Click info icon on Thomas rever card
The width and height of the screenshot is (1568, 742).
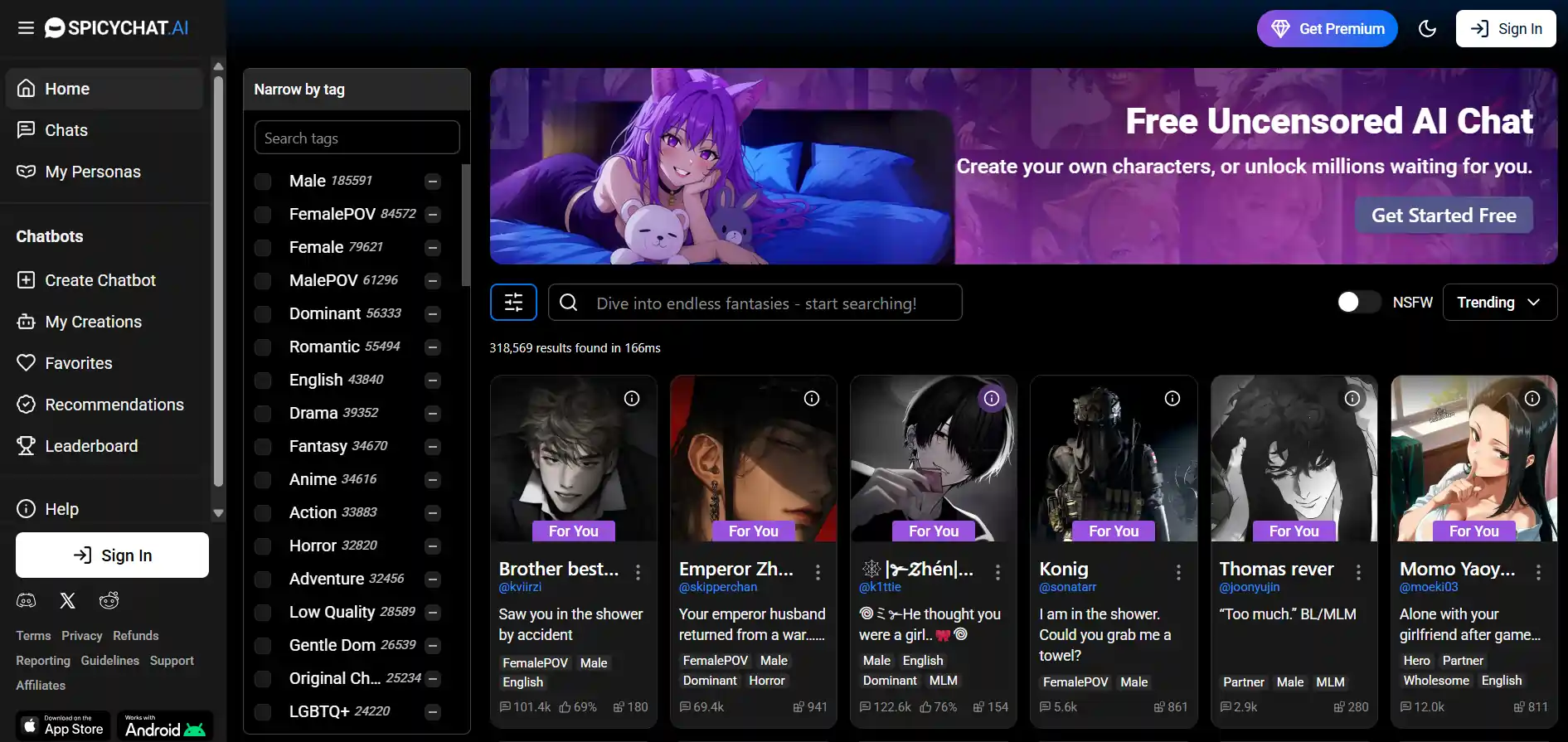[1352, 399]
